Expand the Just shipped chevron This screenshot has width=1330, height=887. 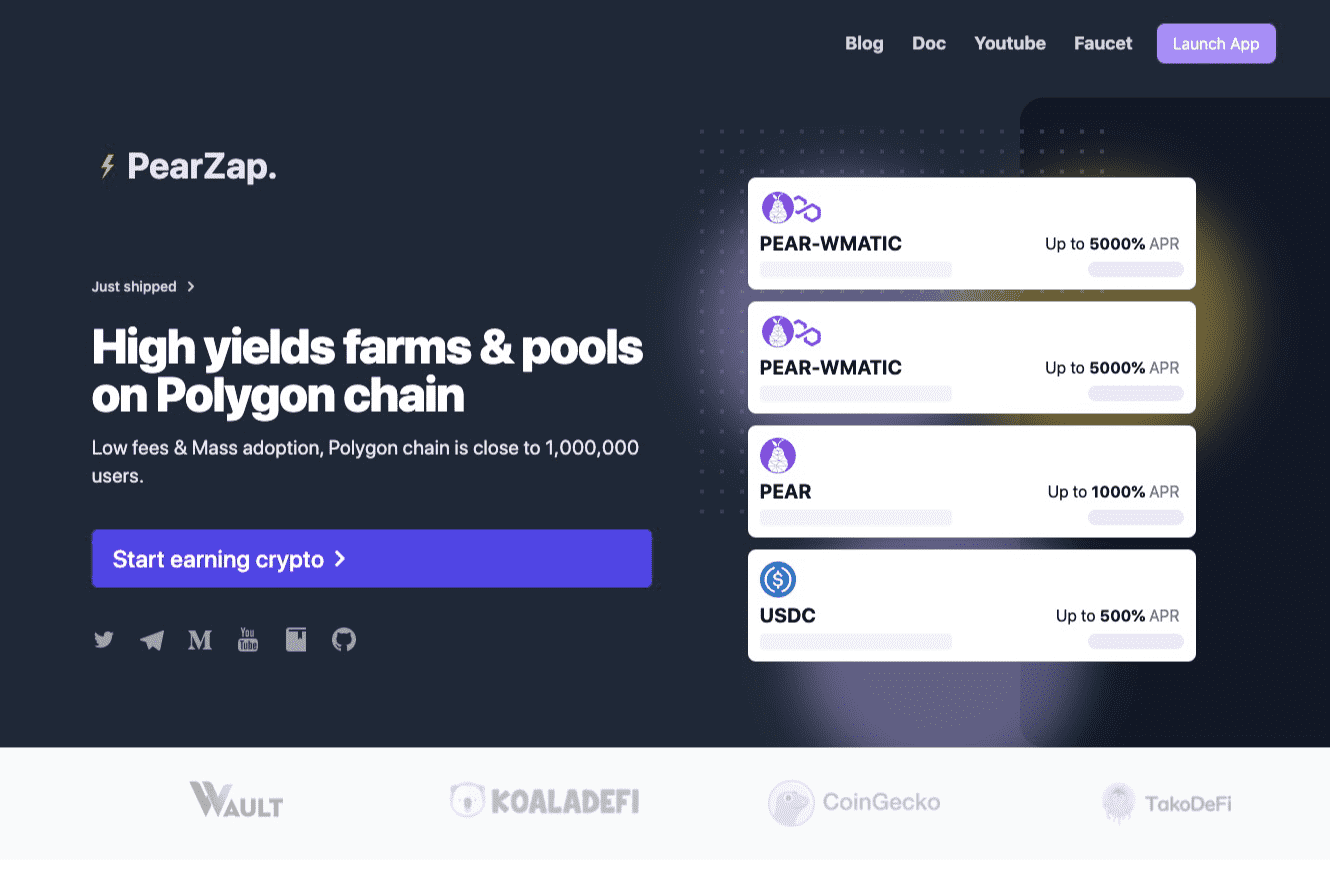click(x=191, y=287)
